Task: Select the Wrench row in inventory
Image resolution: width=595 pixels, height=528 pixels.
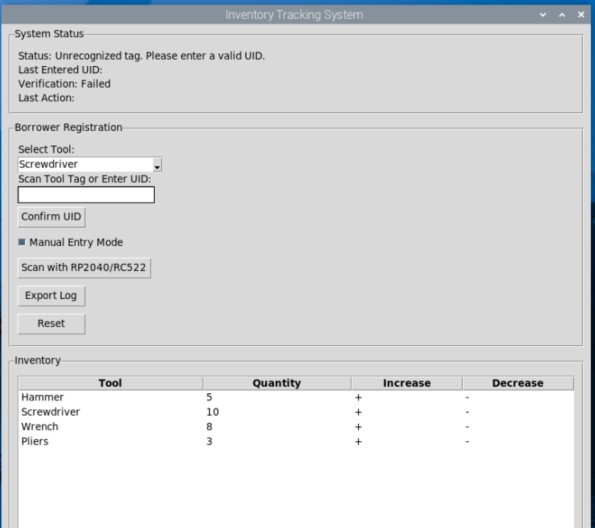Action: pos(296,427)
